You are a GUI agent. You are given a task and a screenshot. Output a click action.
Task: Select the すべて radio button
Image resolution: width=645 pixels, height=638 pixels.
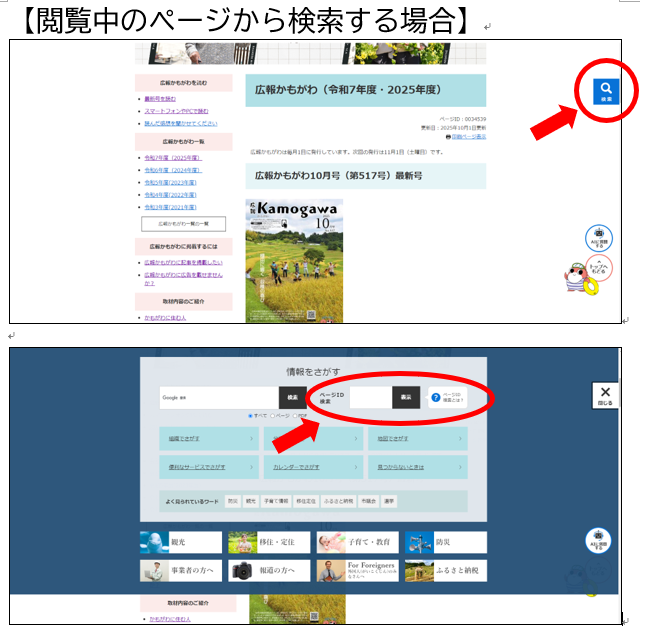coord(250,415)
